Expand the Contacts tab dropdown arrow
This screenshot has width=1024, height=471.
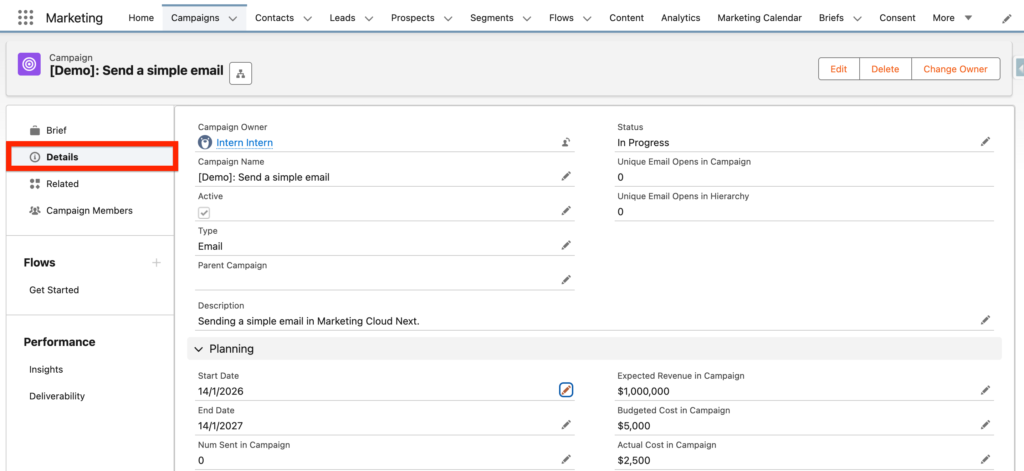tap(307, 19)
